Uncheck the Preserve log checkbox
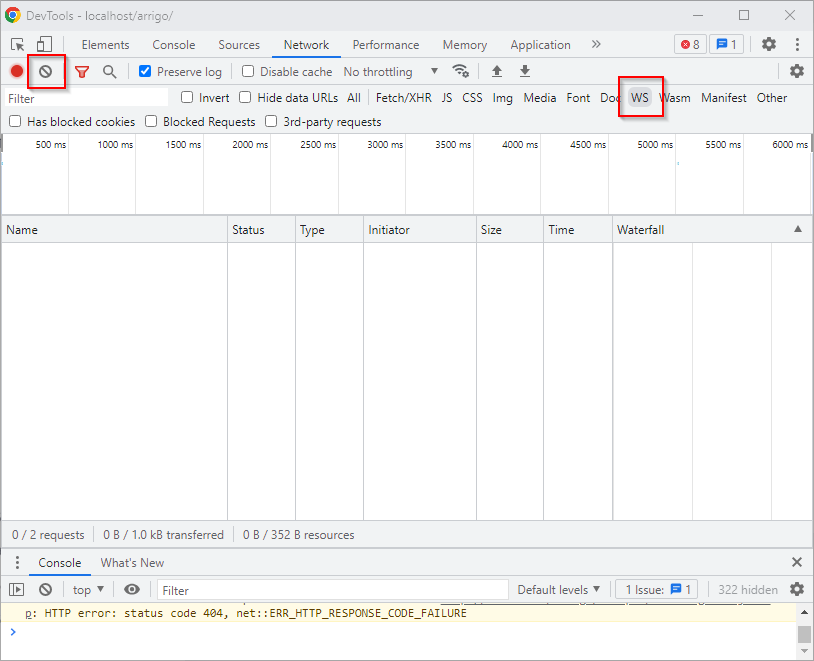Screen dimensions: 814x661 pos(145,71)
